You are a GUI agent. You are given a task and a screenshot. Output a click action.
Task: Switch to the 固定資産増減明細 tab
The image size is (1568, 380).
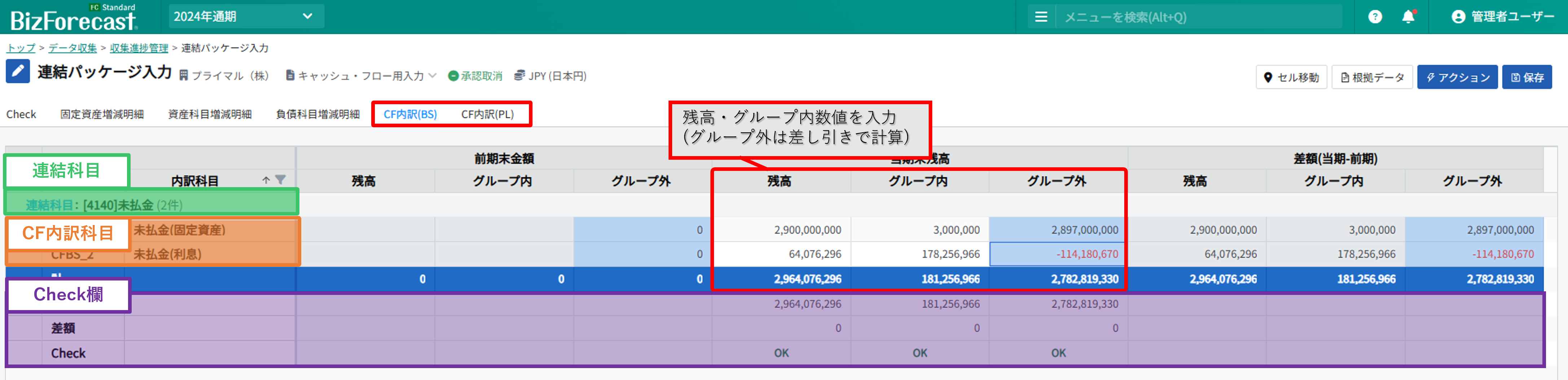(102, 114)
